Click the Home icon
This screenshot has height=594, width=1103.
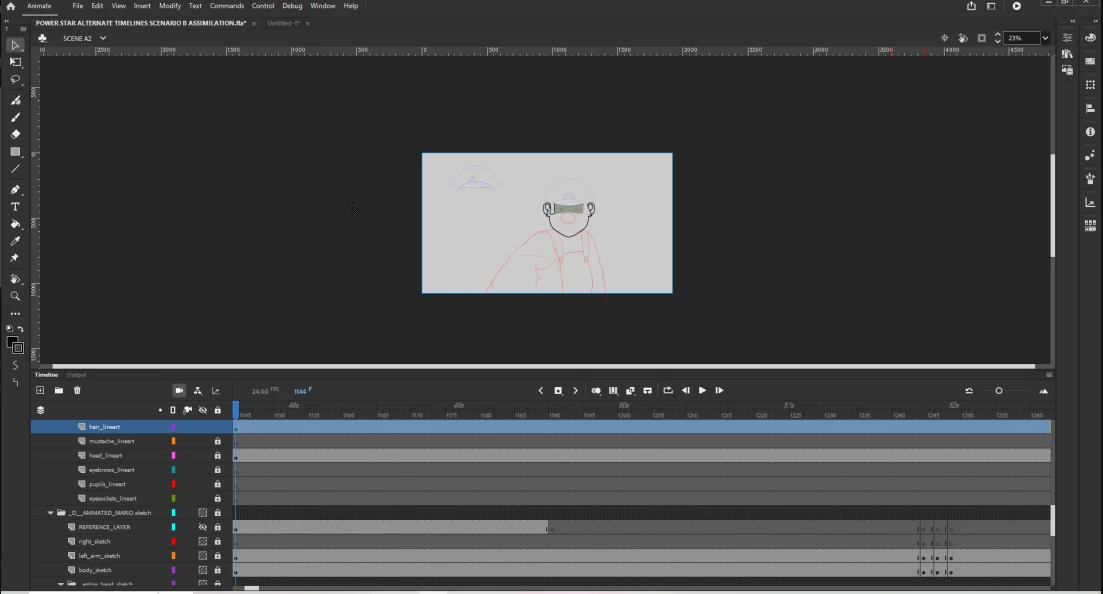tap(11, 6)
